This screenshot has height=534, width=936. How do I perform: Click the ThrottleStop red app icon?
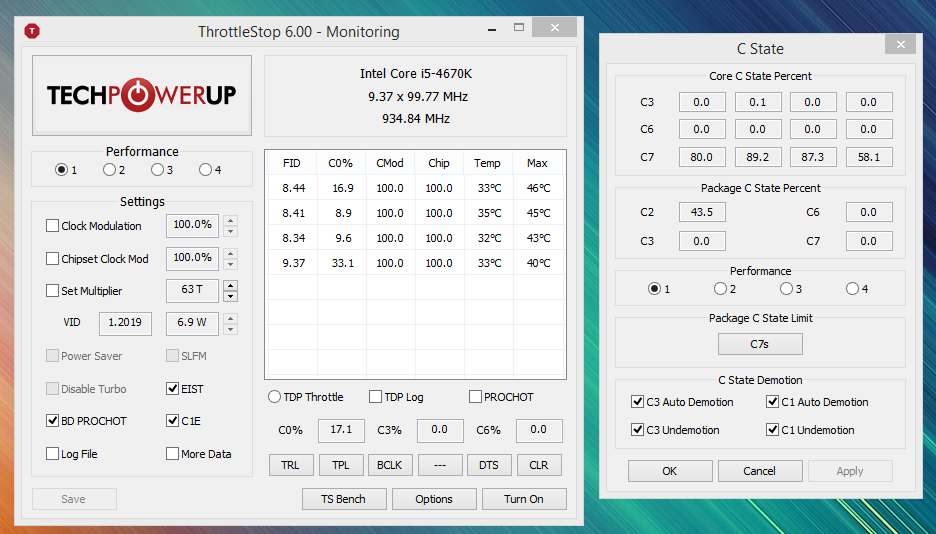tap(32, 31)
